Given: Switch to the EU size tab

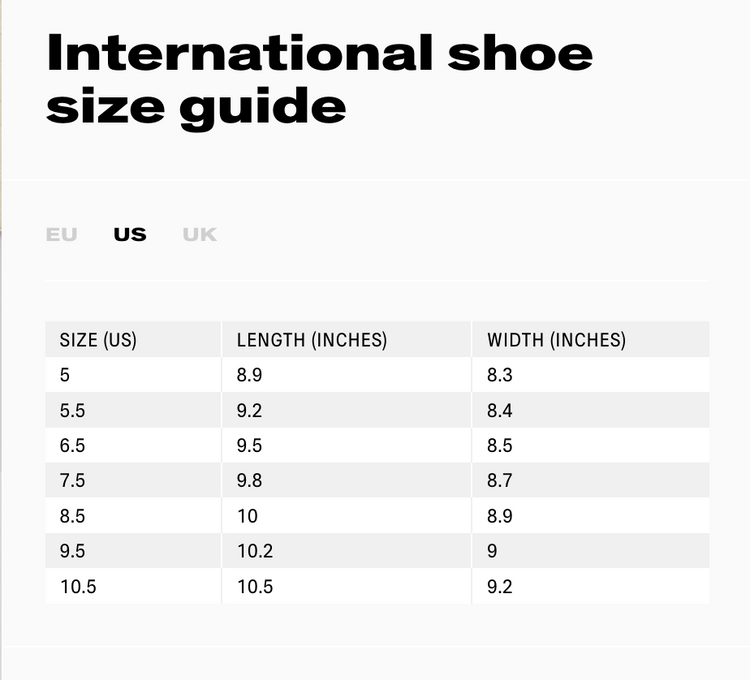Looking at the screenshot, I should tap(61, 235).
